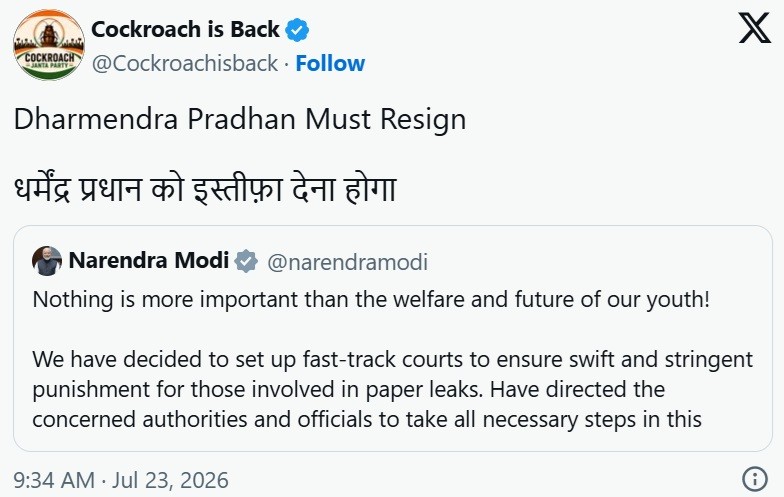Click the info circle icon
Screen dimensions: 784x497
(x=754, y=478)
